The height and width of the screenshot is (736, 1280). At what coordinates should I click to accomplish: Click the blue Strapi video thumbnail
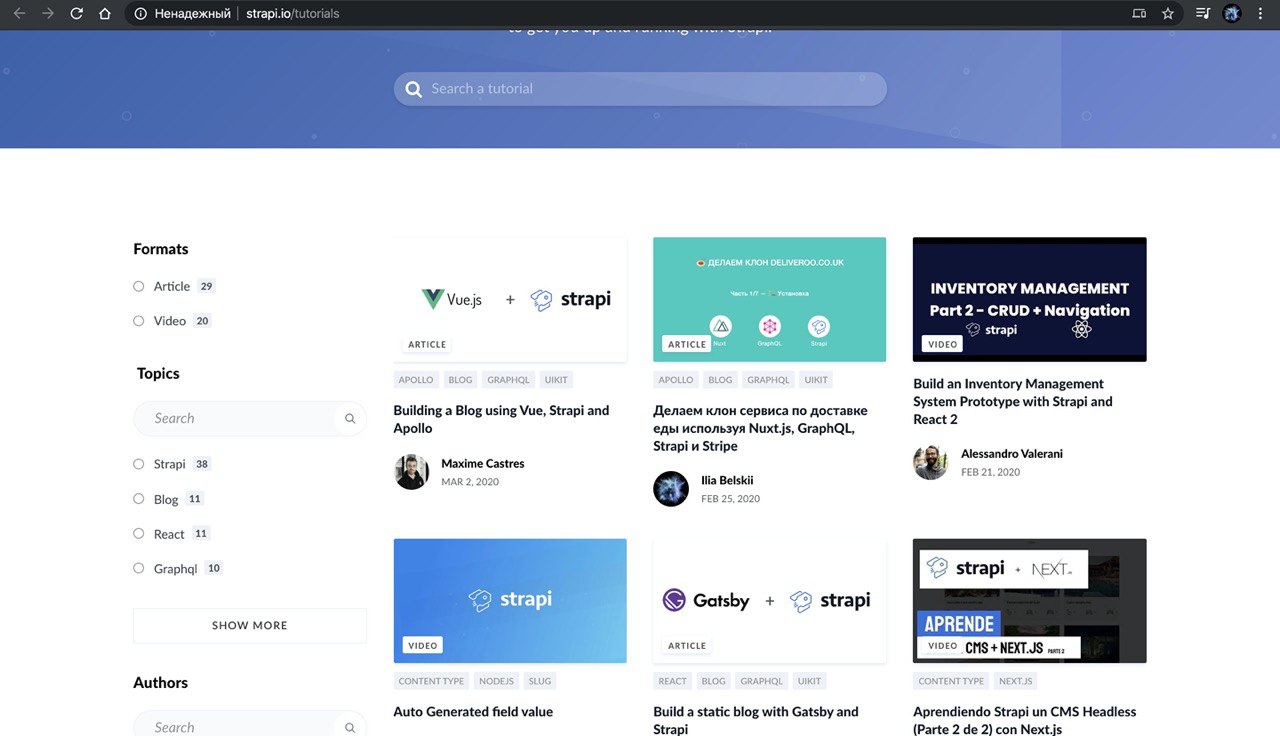click(510, 601)
